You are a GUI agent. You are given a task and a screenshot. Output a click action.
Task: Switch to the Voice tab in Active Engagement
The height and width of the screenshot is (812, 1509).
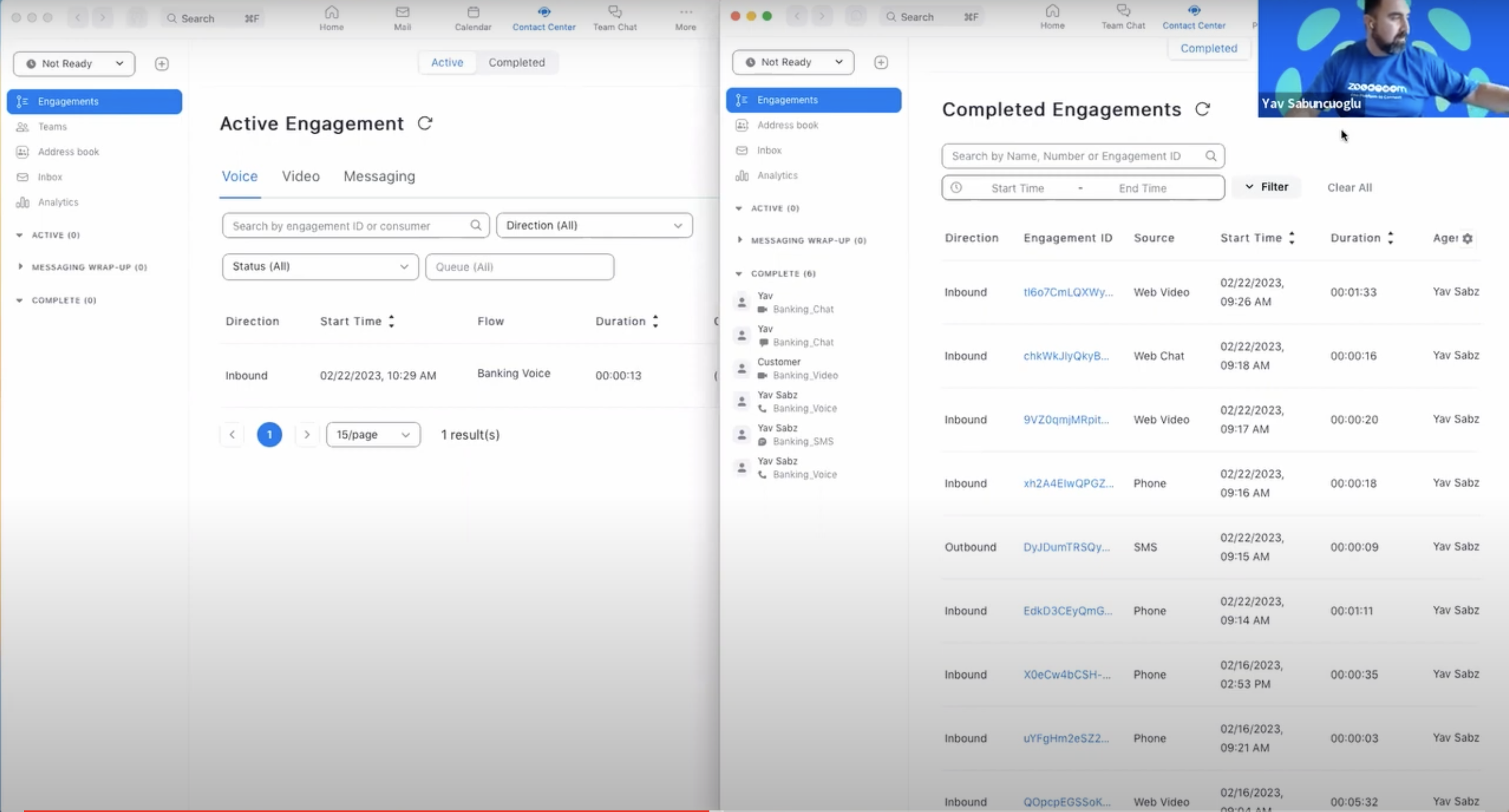(x=239, y=176)
